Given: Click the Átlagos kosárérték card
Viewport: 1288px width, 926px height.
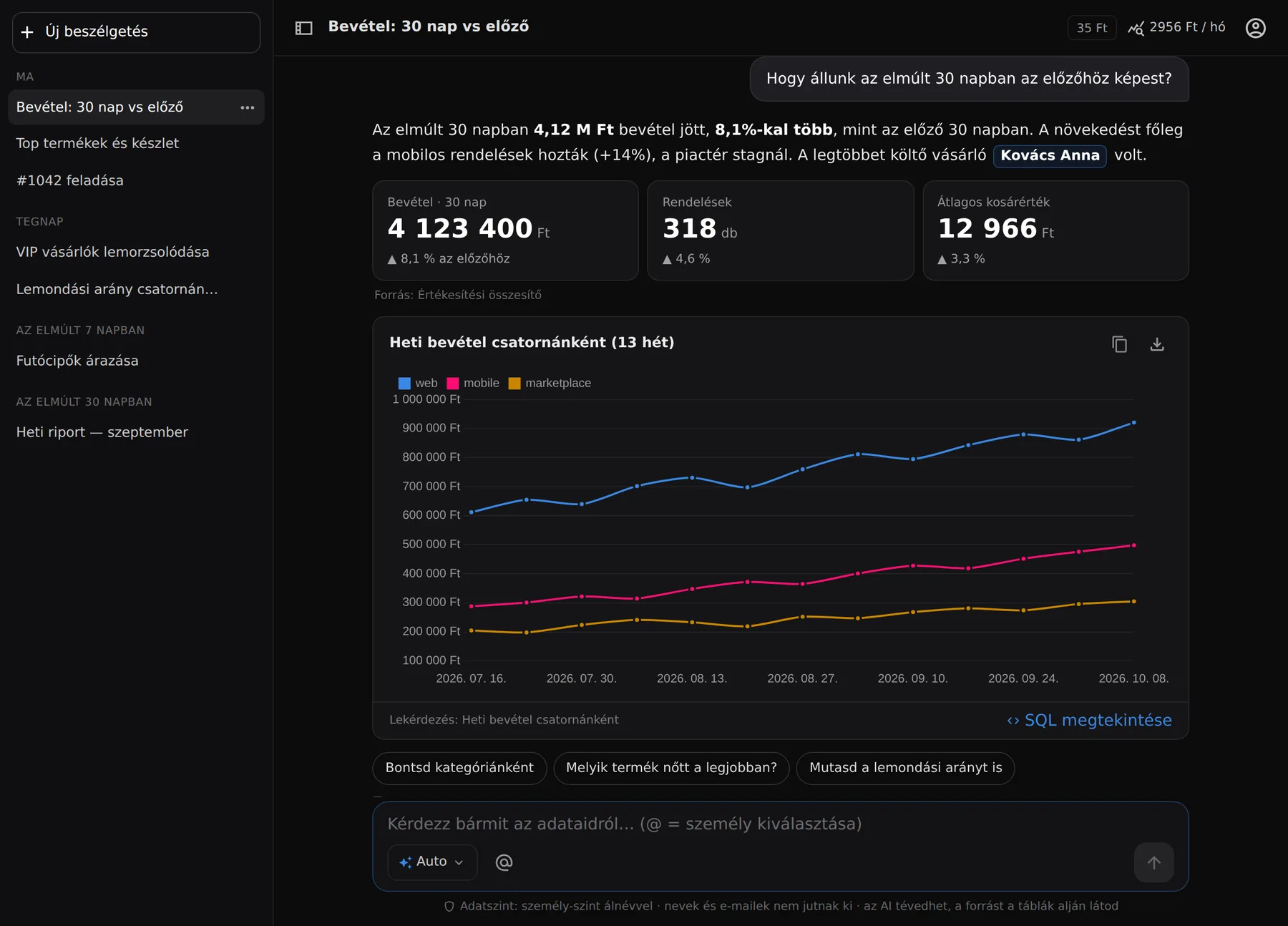Looking at the screenshot, I should [1055, 230].
